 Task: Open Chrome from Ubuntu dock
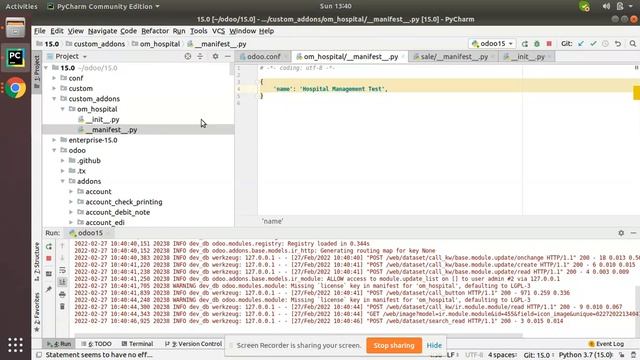coord(15,88)
